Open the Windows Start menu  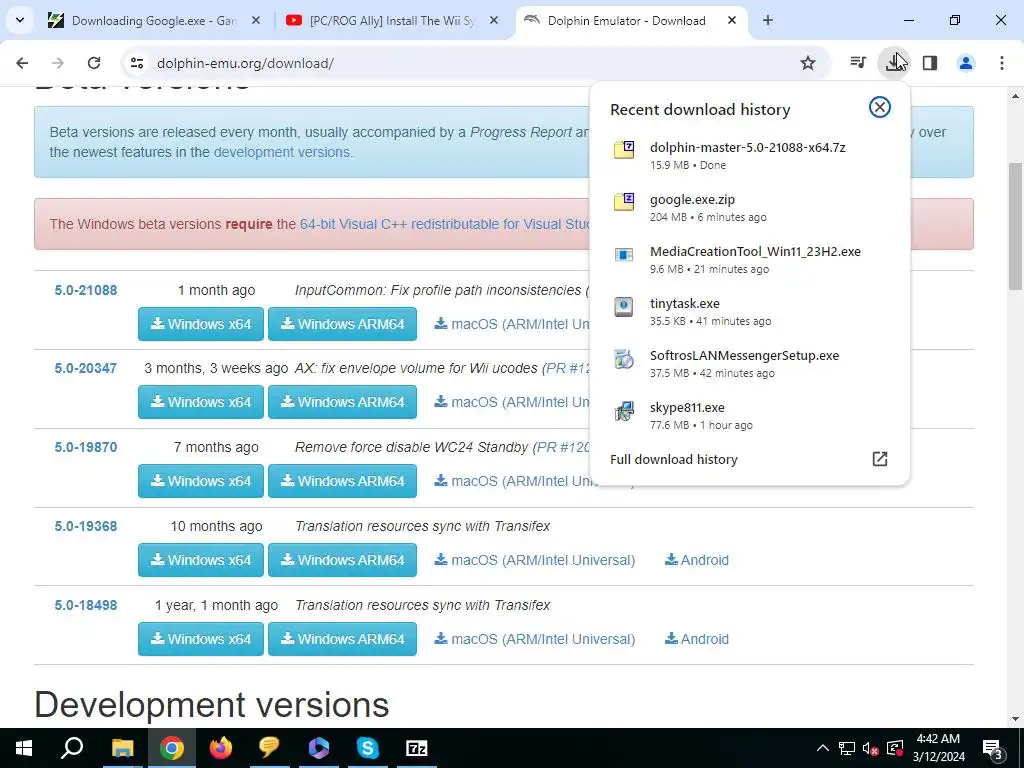coord(24,748)
